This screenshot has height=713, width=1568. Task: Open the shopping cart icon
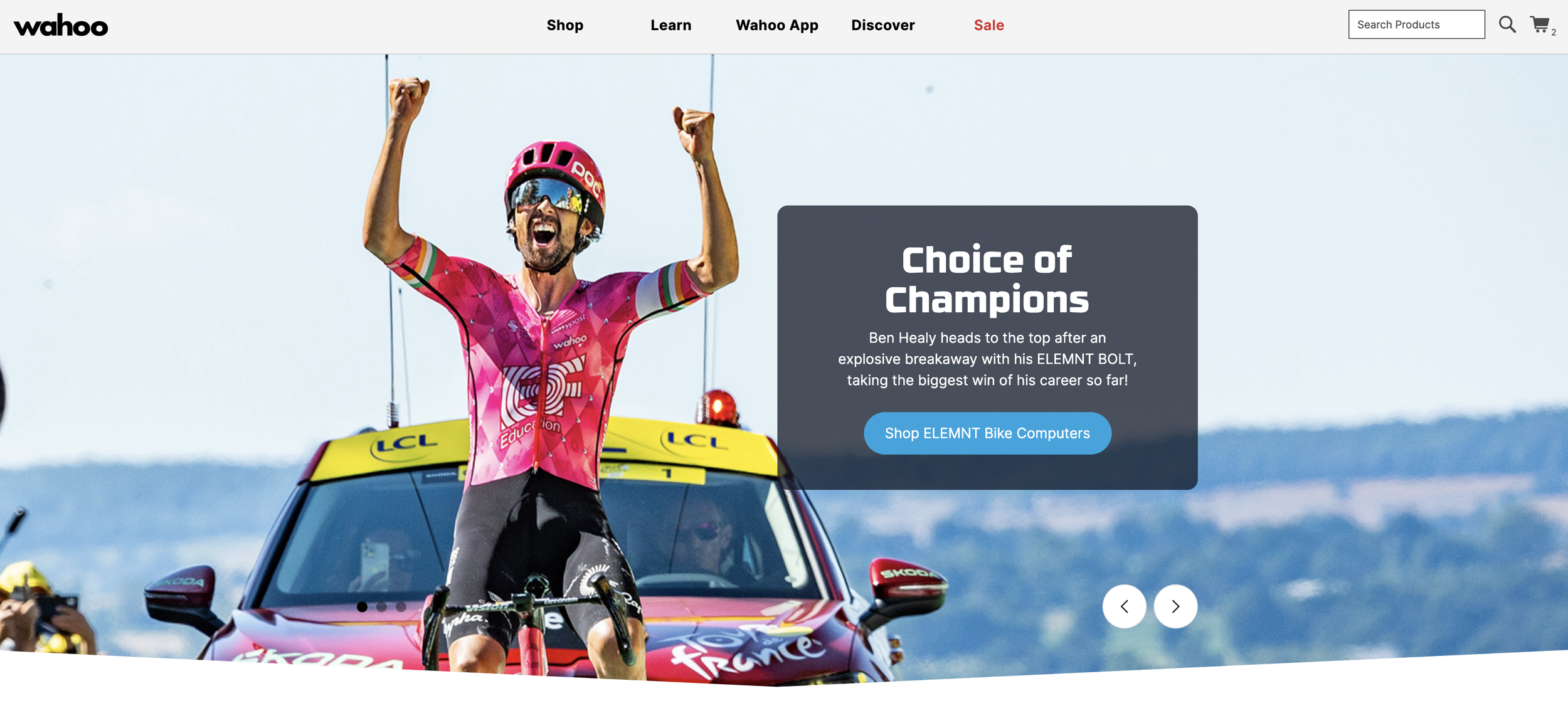click(x=1540, y=24)
